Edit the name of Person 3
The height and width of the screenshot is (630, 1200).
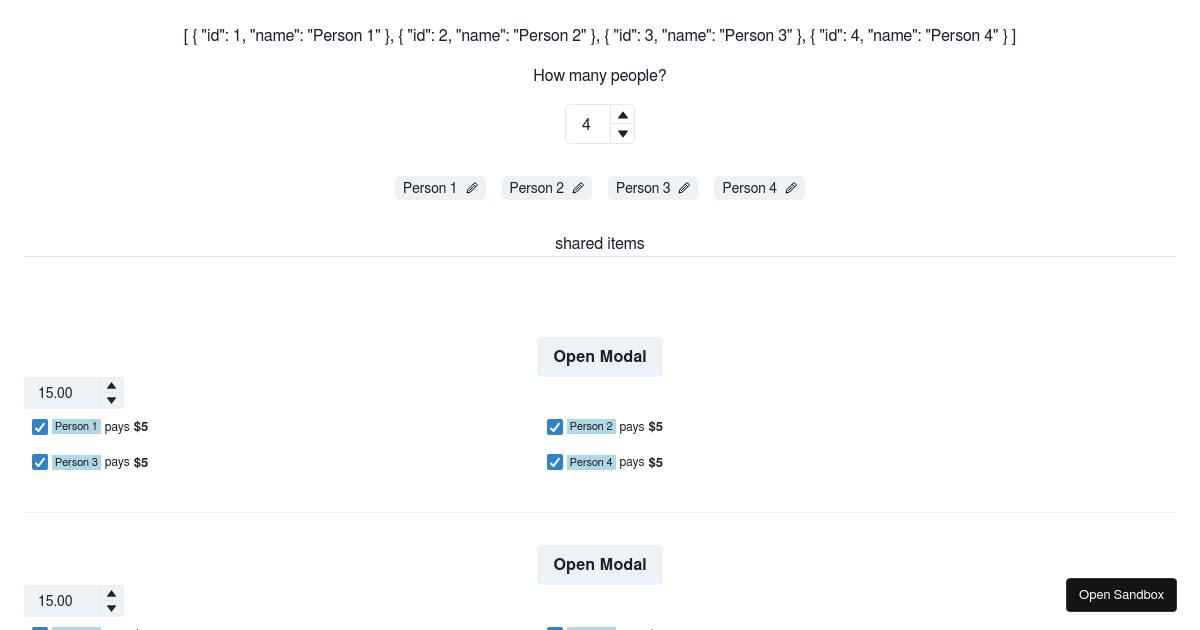[684, 188]
